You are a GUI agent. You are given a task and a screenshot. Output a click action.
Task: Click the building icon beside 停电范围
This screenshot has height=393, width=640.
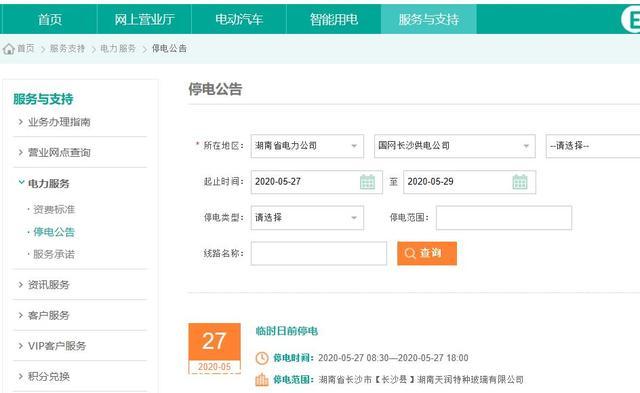pyautogui.click(x=262, y=380)
